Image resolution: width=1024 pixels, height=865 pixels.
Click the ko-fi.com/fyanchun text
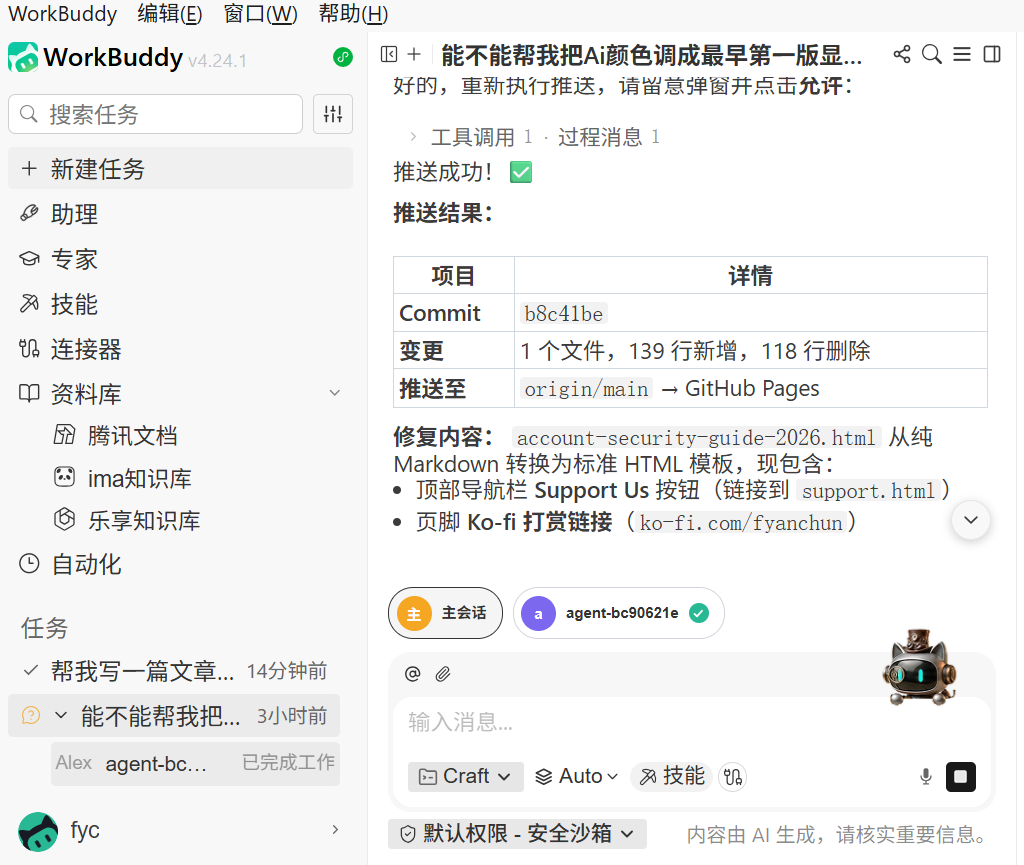pos(741,523)
